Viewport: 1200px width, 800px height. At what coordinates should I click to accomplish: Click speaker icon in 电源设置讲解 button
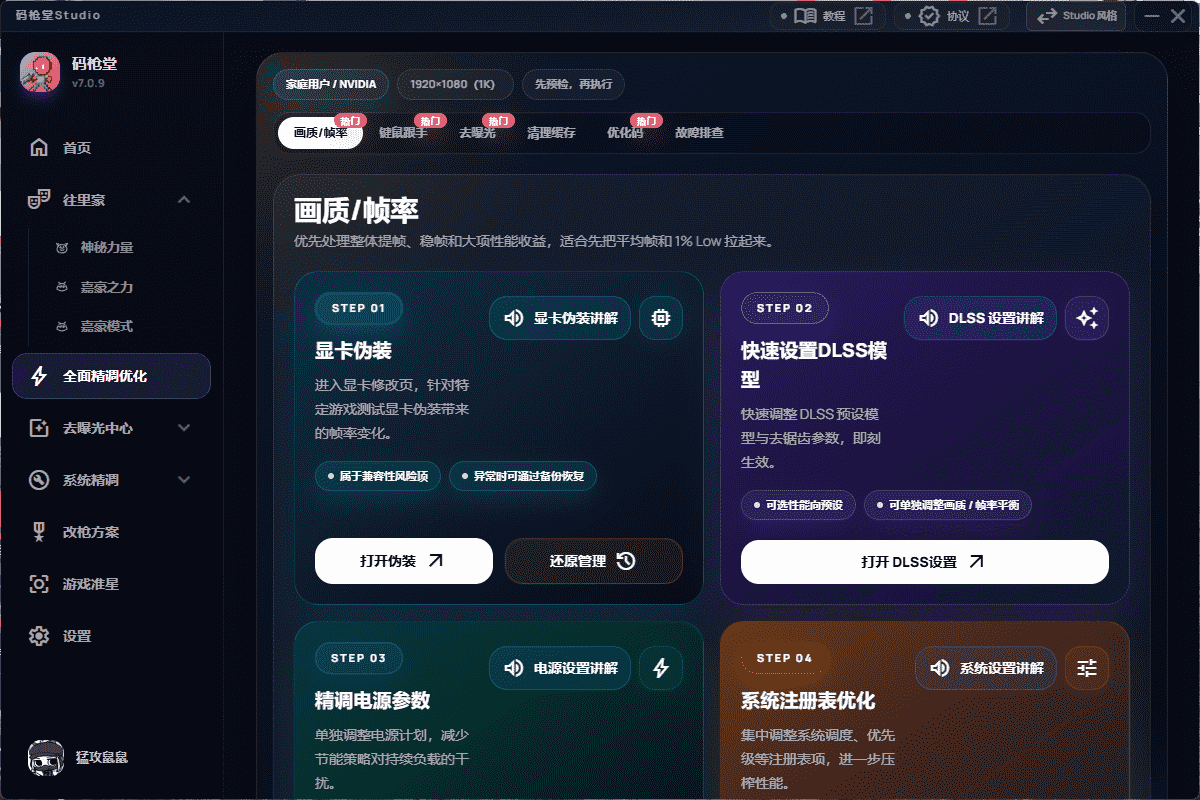[514, 668]
